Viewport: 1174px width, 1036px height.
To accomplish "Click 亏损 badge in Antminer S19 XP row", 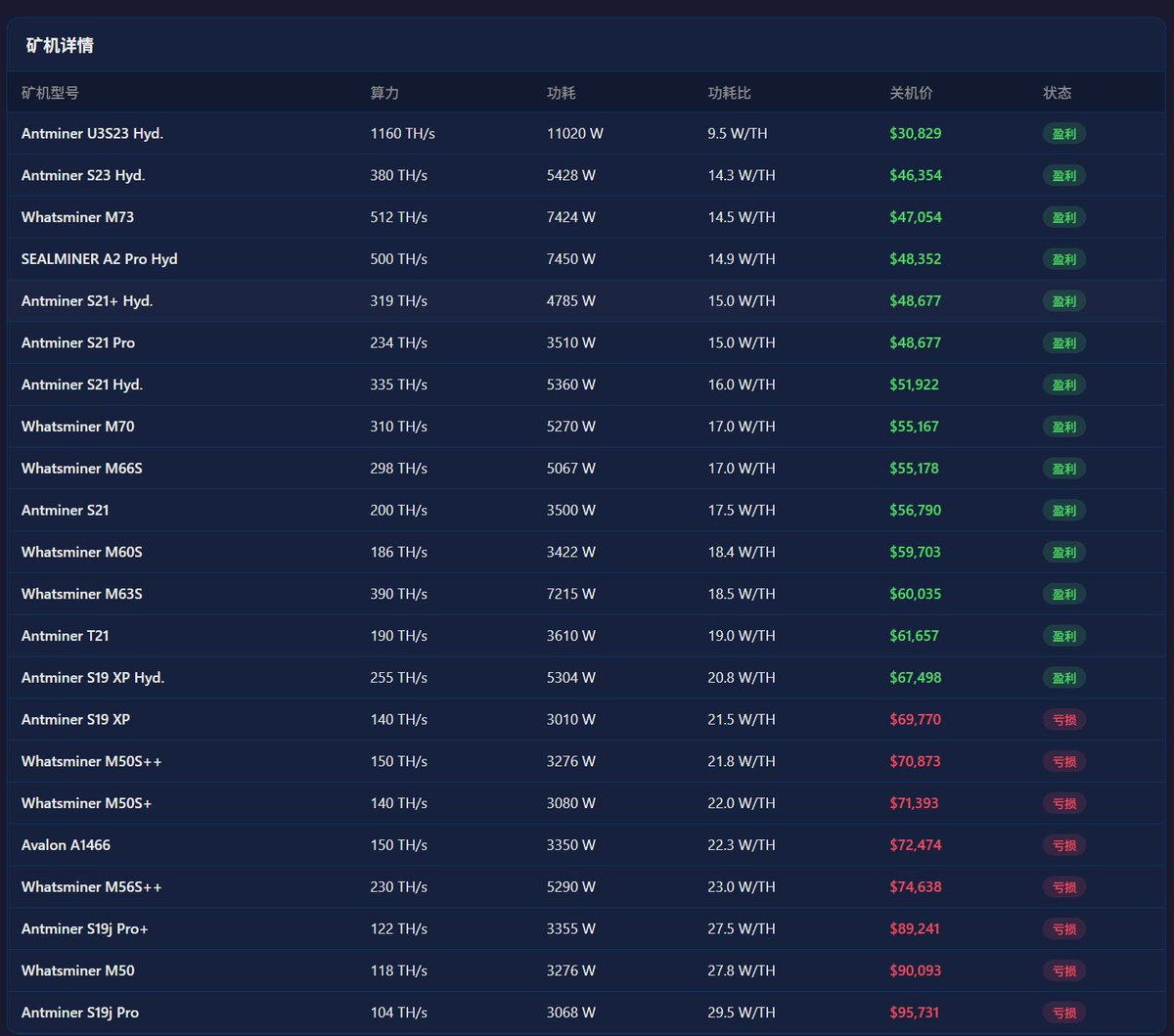I will coord(1064,720).
